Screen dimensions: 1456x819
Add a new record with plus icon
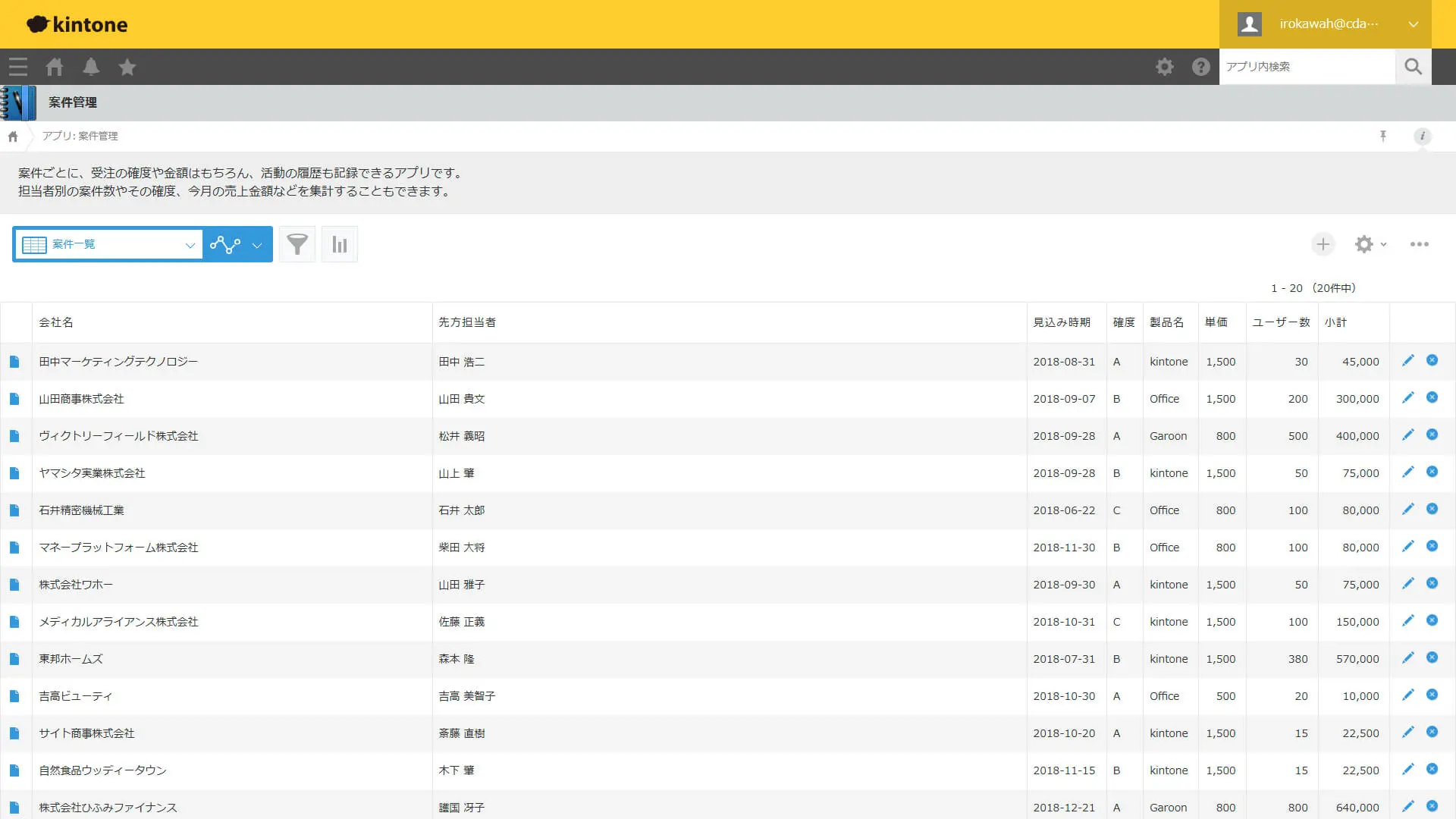[x=1323, y=244]
